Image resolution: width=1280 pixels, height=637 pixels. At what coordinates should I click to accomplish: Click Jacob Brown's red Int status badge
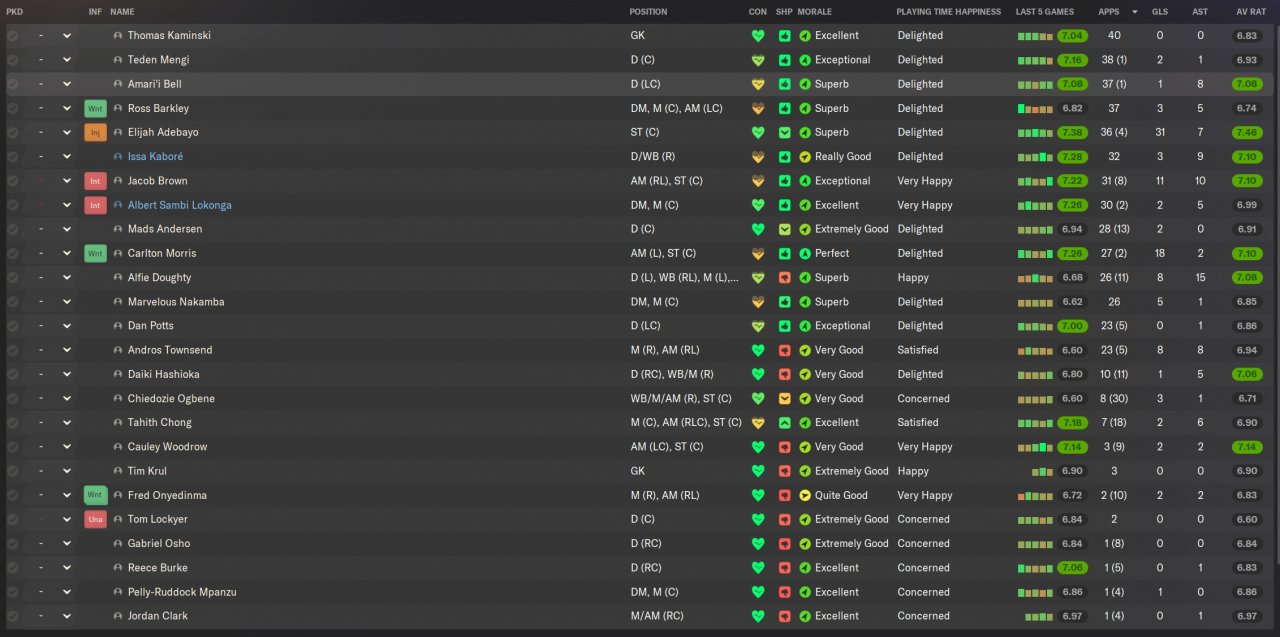pos(95,181)
